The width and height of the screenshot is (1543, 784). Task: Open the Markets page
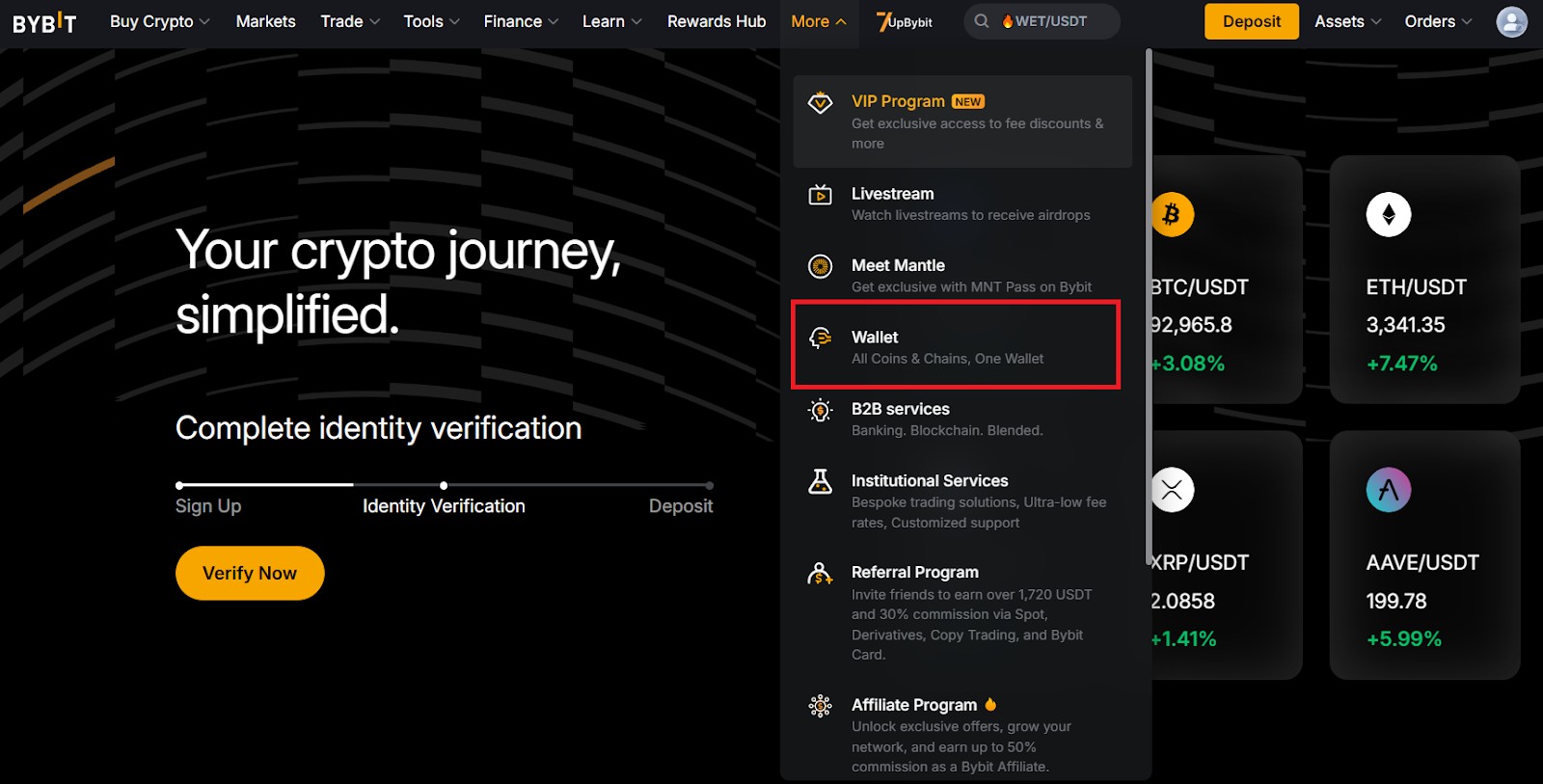(265, 21)
